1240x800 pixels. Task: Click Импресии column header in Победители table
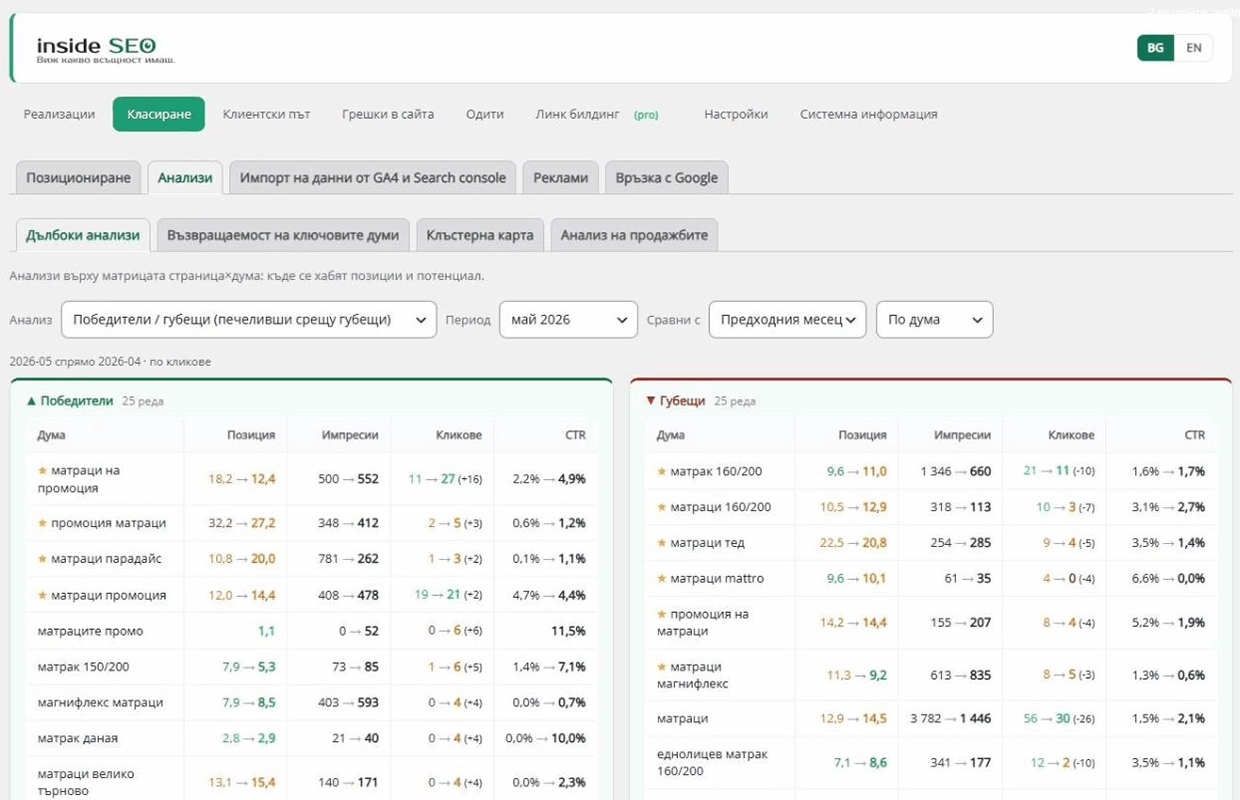[x=350, y=435]
